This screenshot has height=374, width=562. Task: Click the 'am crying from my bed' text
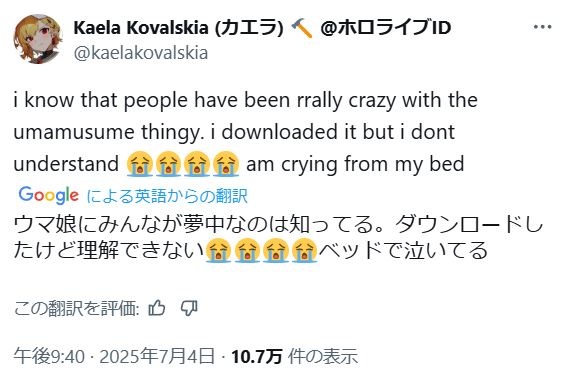point(355,164)
